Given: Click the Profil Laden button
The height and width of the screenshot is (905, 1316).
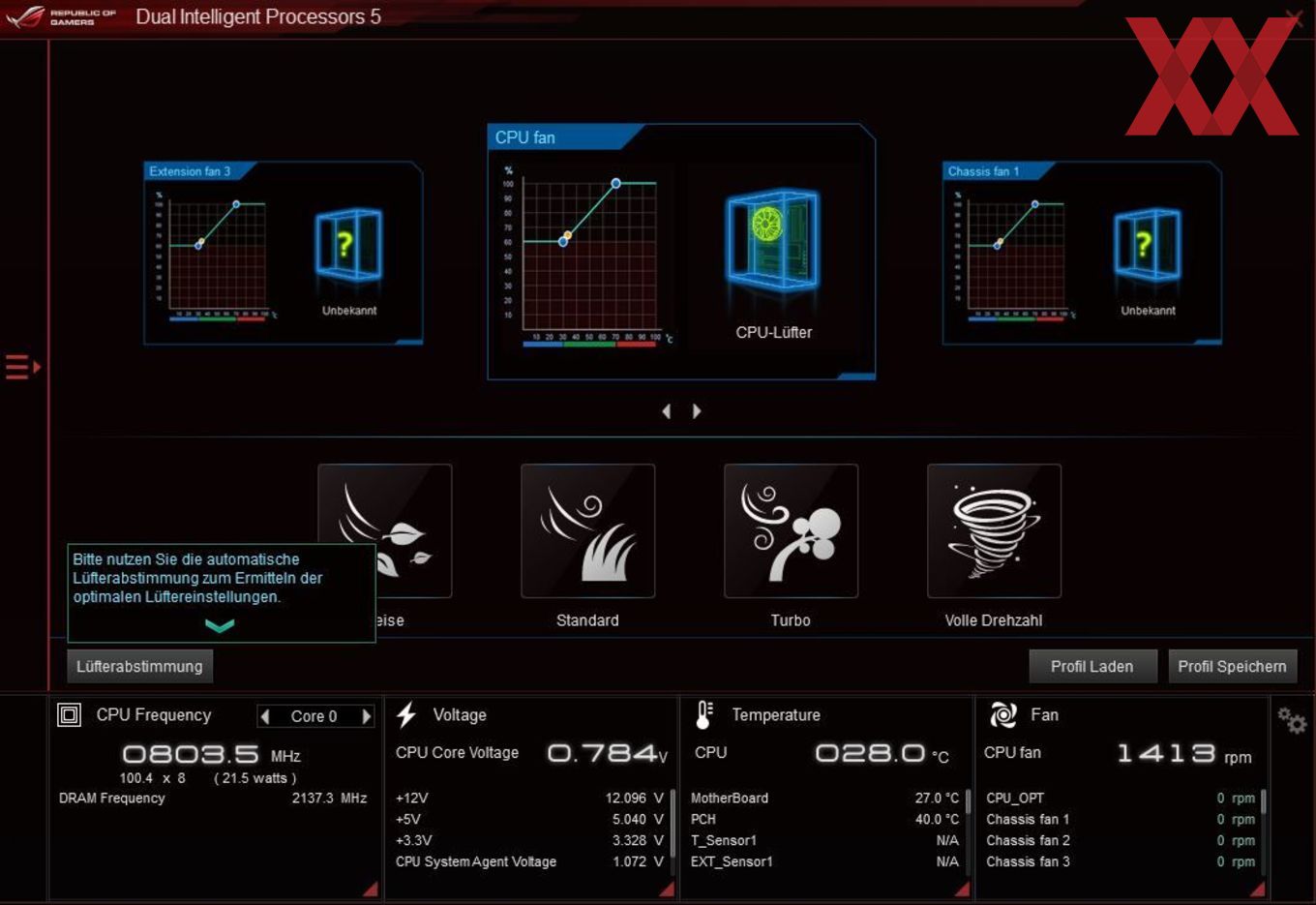Looking at the screenshot, I should point(1092,666).
